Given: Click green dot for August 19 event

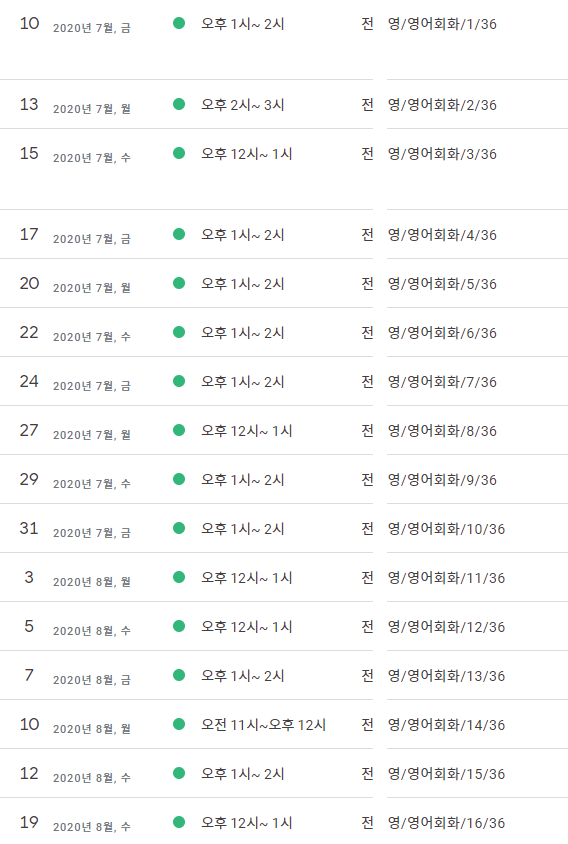Looking at the screenshot, I should point(179,822).
